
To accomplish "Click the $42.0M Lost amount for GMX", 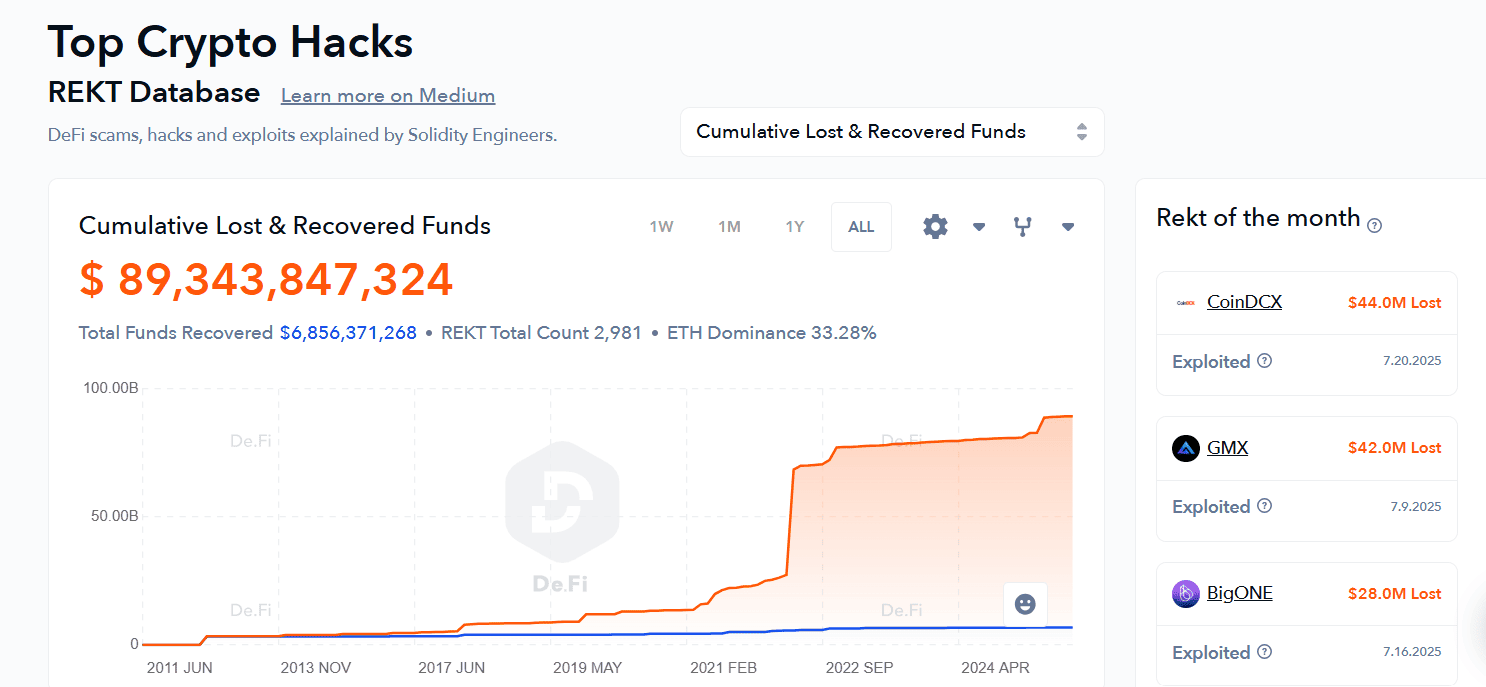I will (x=1395, y=448).
